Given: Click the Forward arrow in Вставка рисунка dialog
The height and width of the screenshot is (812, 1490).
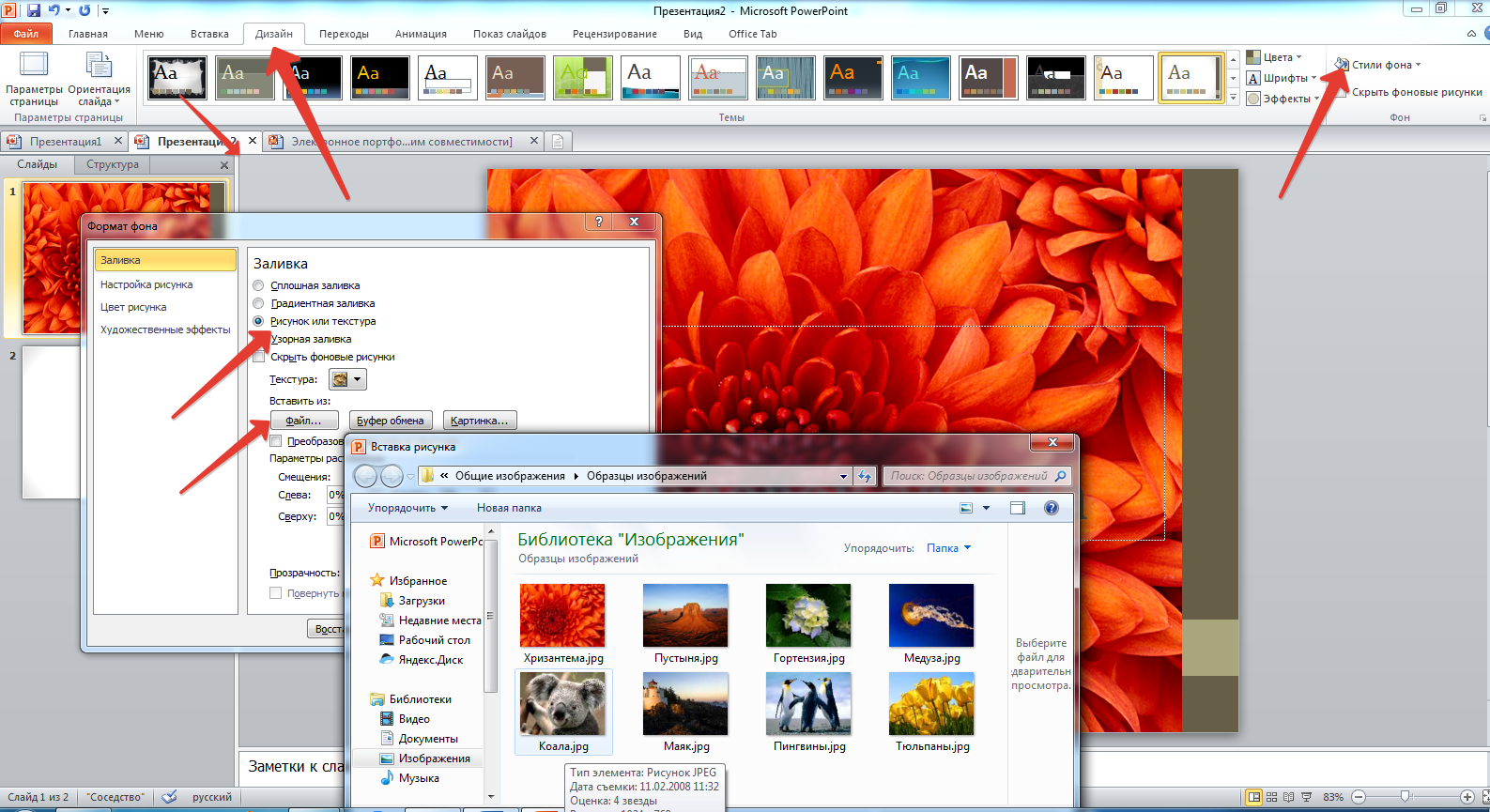Looking at the screenshot, I should (x=392, y=476).
